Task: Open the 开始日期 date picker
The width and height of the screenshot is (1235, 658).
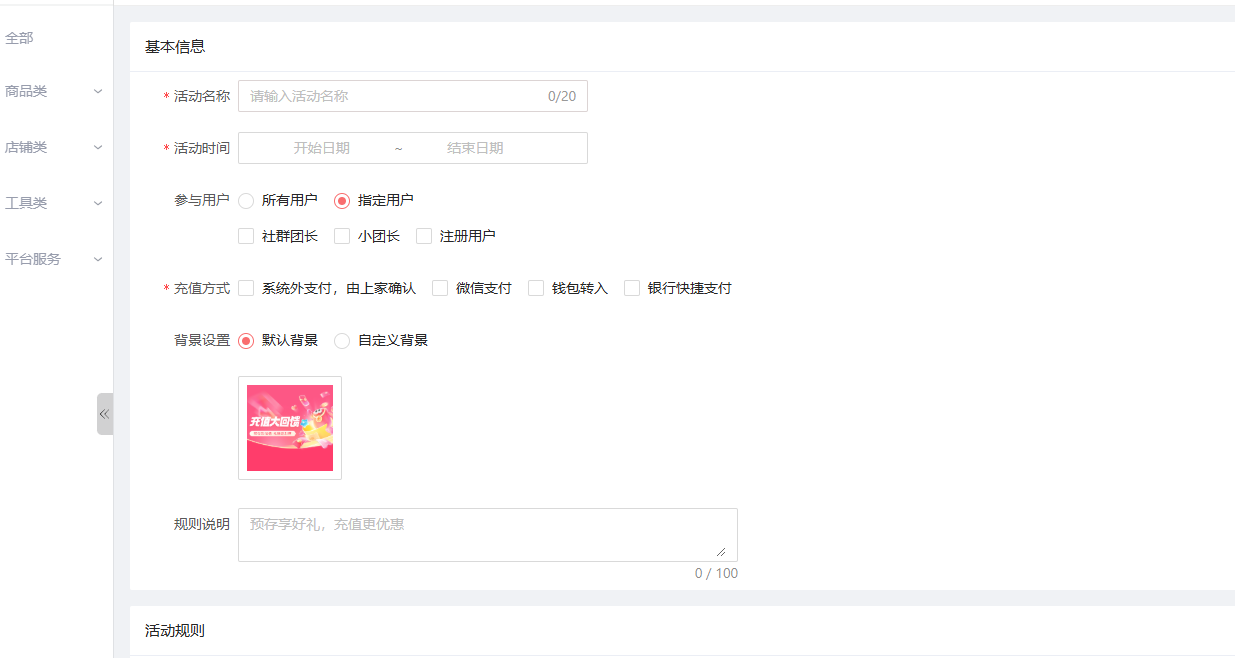Action: 321,148
